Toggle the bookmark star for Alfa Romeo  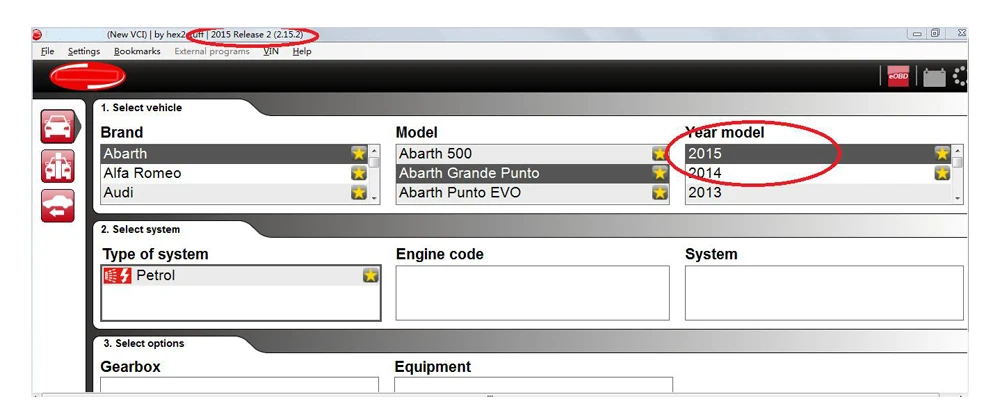pos(358,173)
